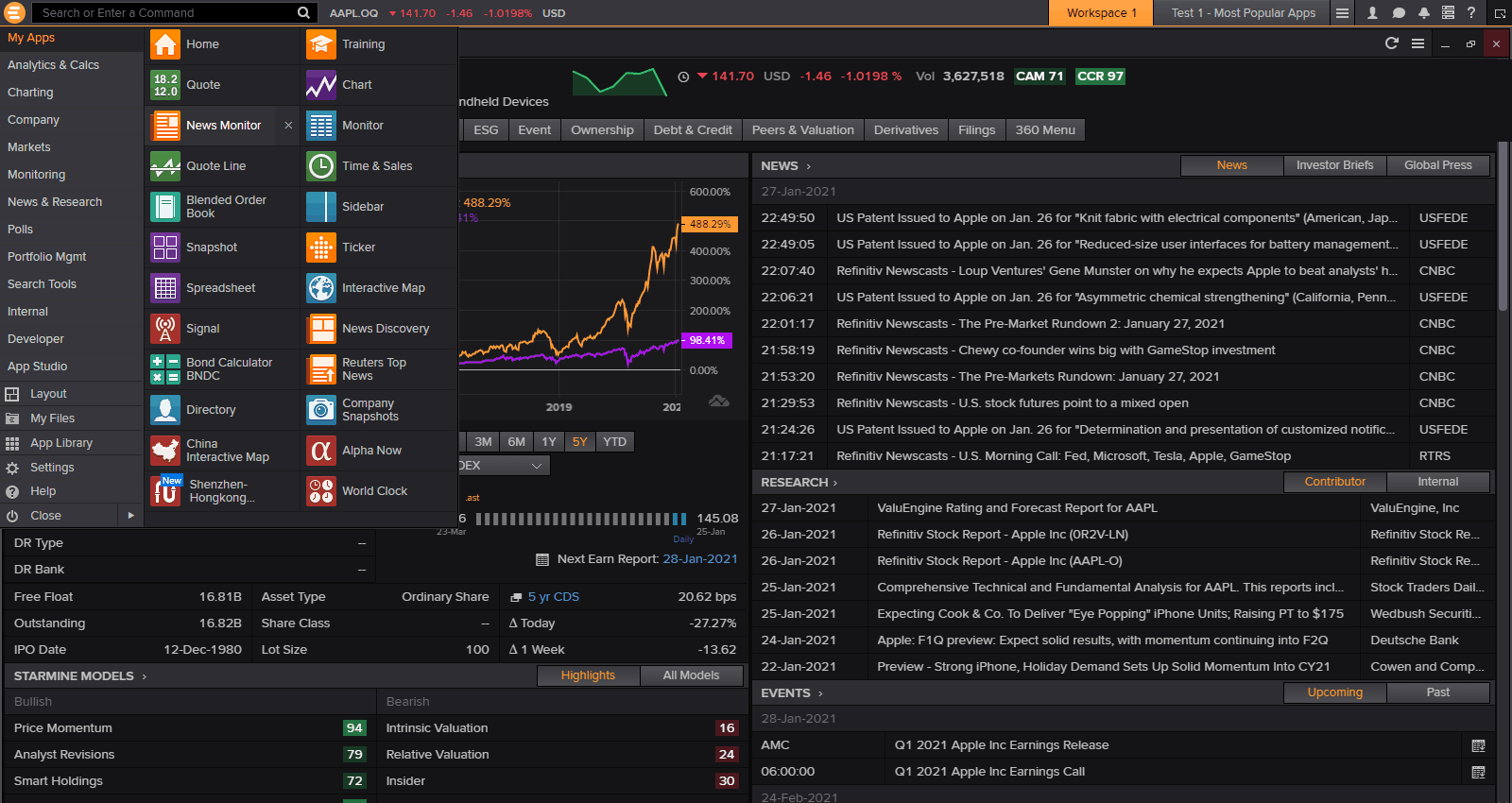Open the Home app icon
The height and width of the screenshot is (803, 1512).
click(165, 44)
